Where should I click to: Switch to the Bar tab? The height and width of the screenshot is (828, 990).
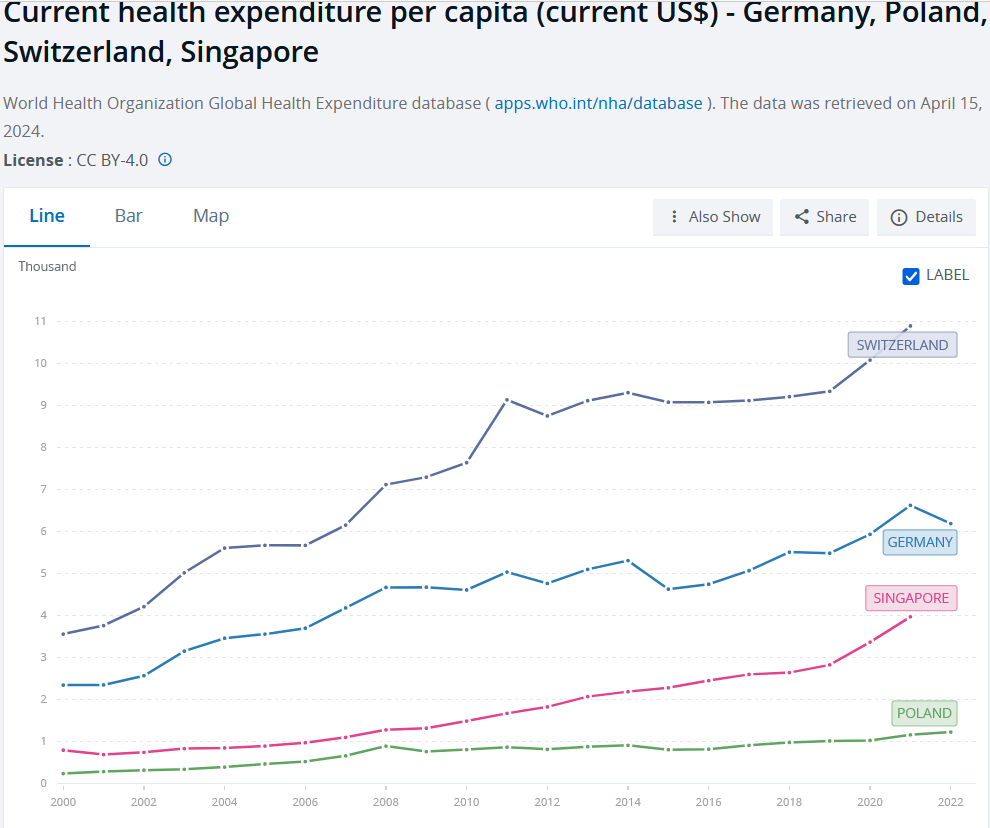coord(128,216)
